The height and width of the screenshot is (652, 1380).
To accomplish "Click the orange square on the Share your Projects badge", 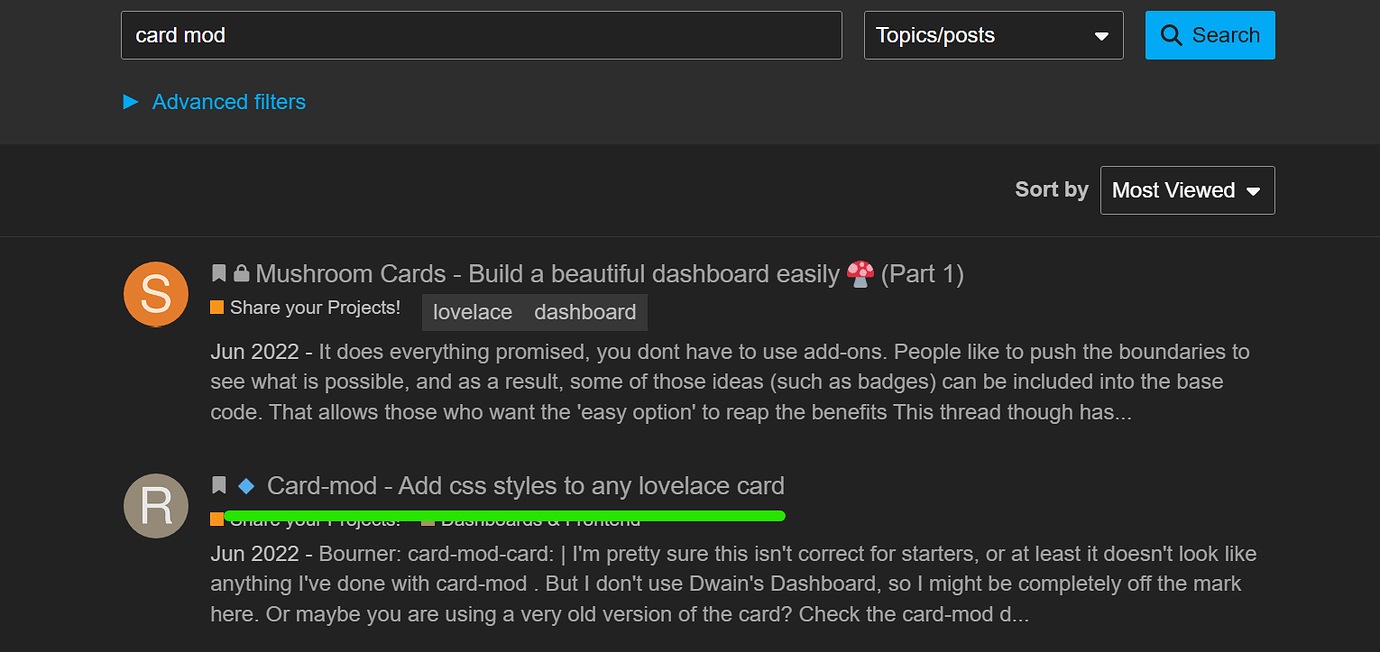I will (x=216, y=307).
